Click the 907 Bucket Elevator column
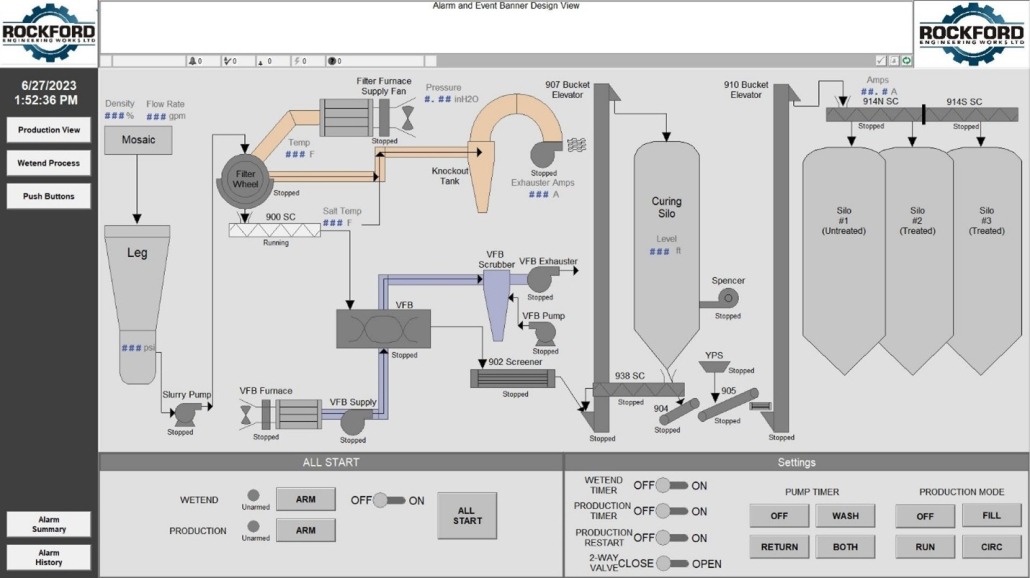The image size is (1030, 578). click(601, 256)
